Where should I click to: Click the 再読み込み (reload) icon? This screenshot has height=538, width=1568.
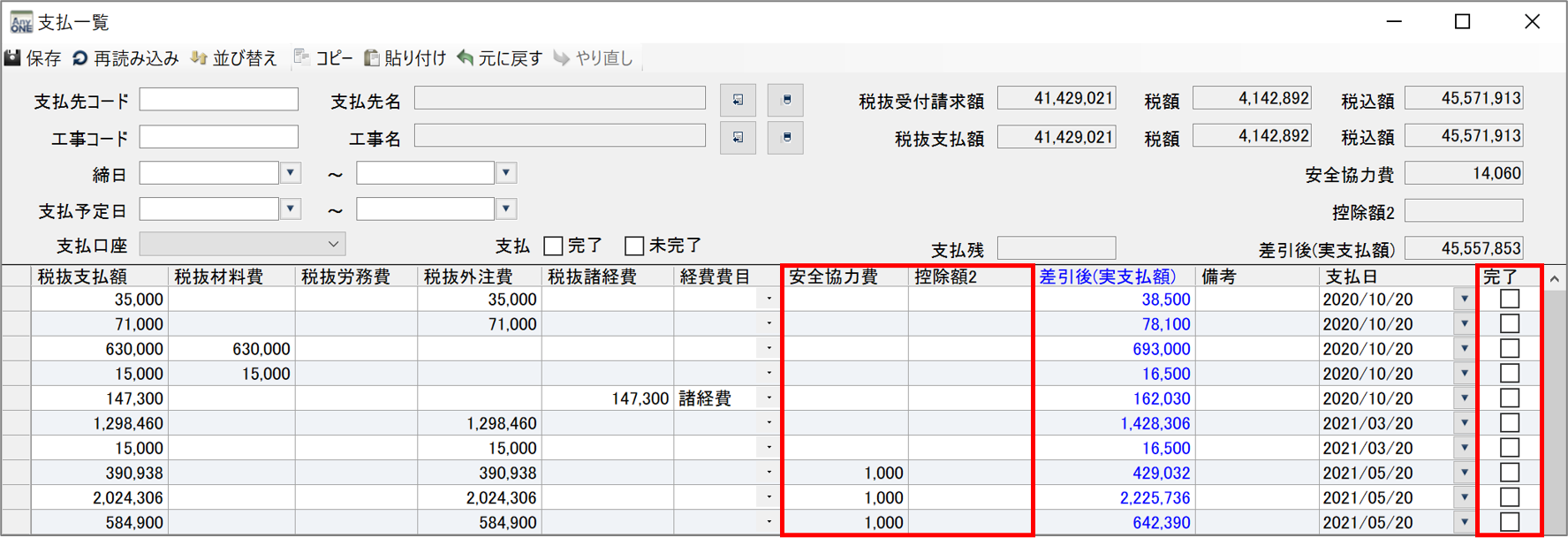click(80, 58)
